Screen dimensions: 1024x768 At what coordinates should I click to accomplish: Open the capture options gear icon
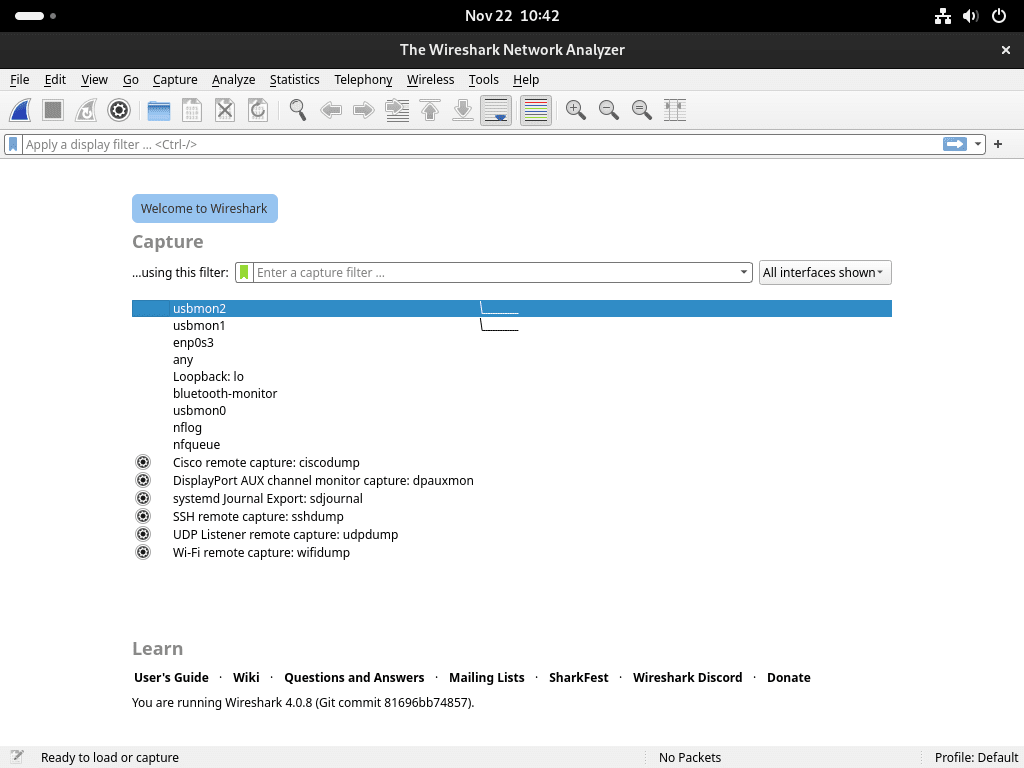[x=119, y=110]
